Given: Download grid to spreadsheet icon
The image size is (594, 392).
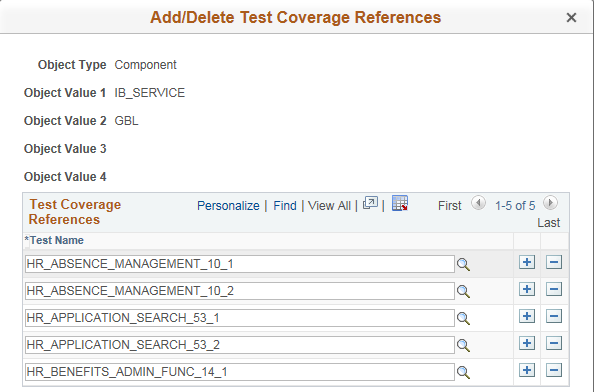Looking at the screenshot, I should click(x=400, y=203).
